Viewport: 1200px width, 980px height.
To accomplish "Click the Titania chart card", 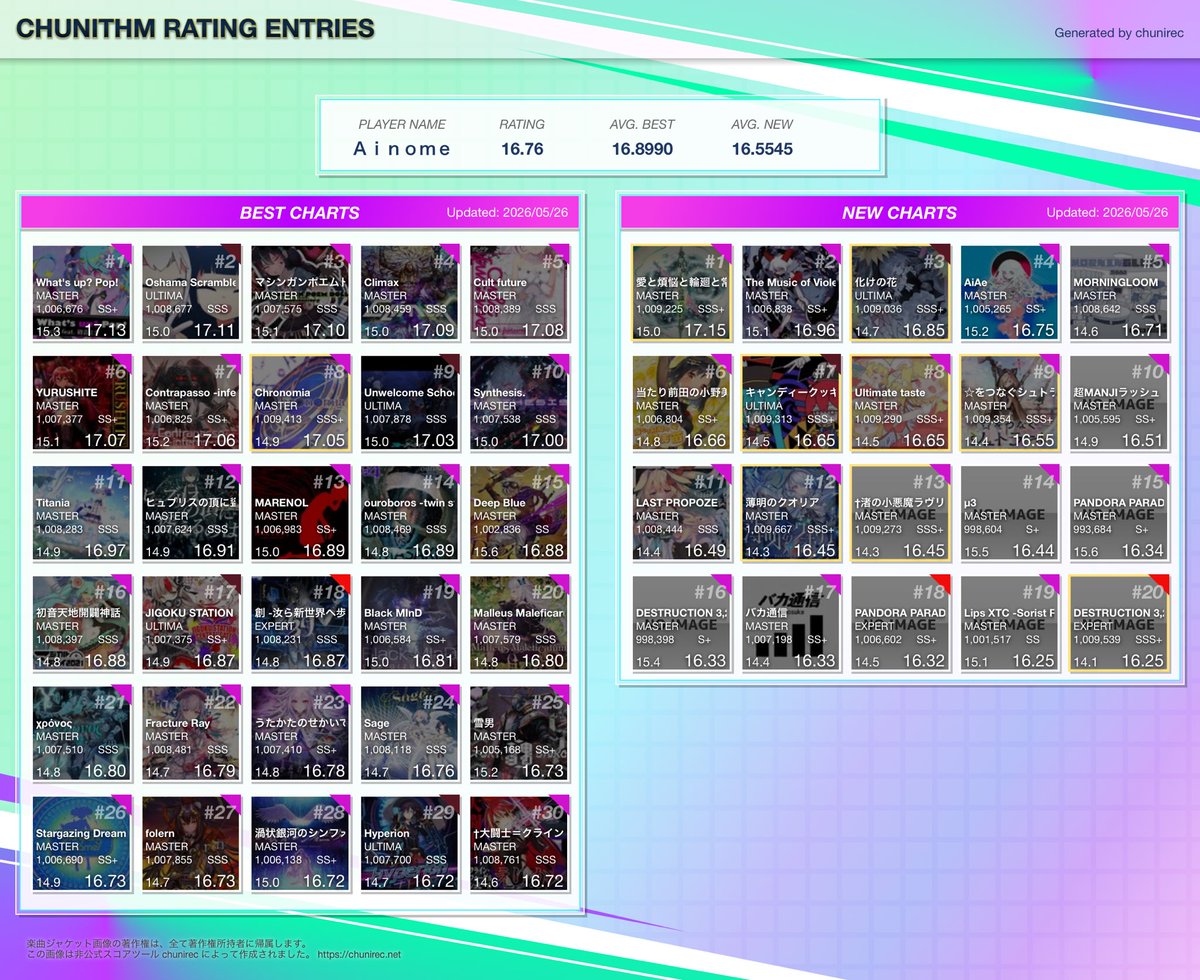I will pos(82,513).
